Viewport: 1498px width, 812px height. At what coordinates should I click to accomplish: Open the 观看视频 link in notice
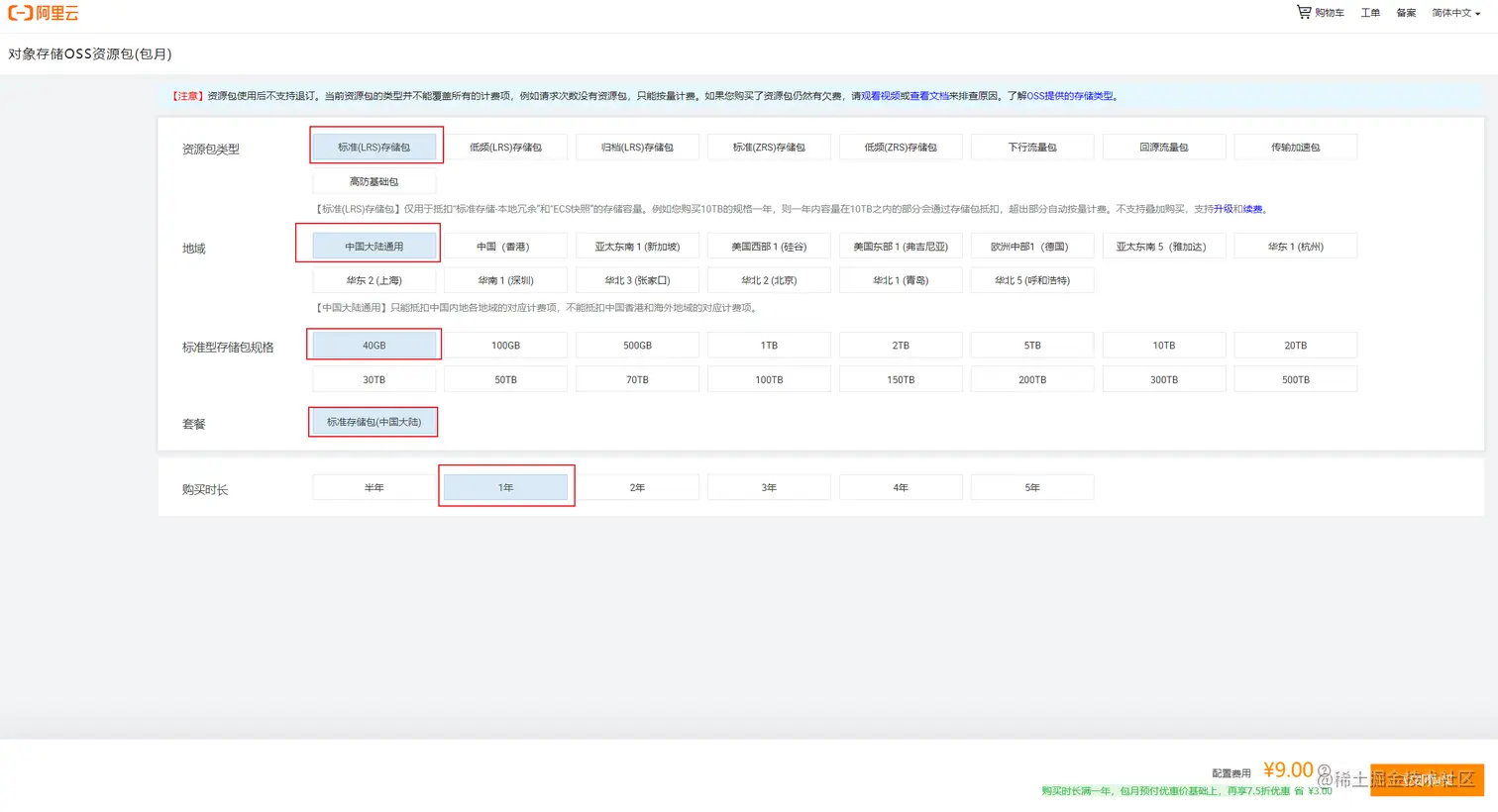(x=880, y=96)
